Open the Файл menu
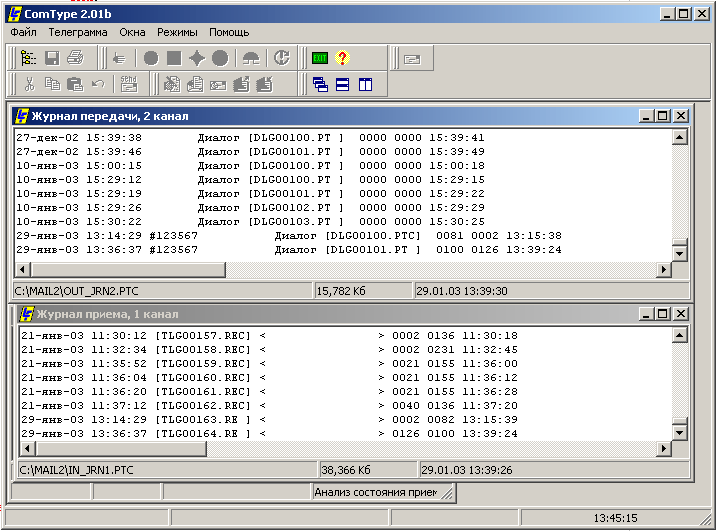Viewport: 718px width, 531px height. coord(23,33)
